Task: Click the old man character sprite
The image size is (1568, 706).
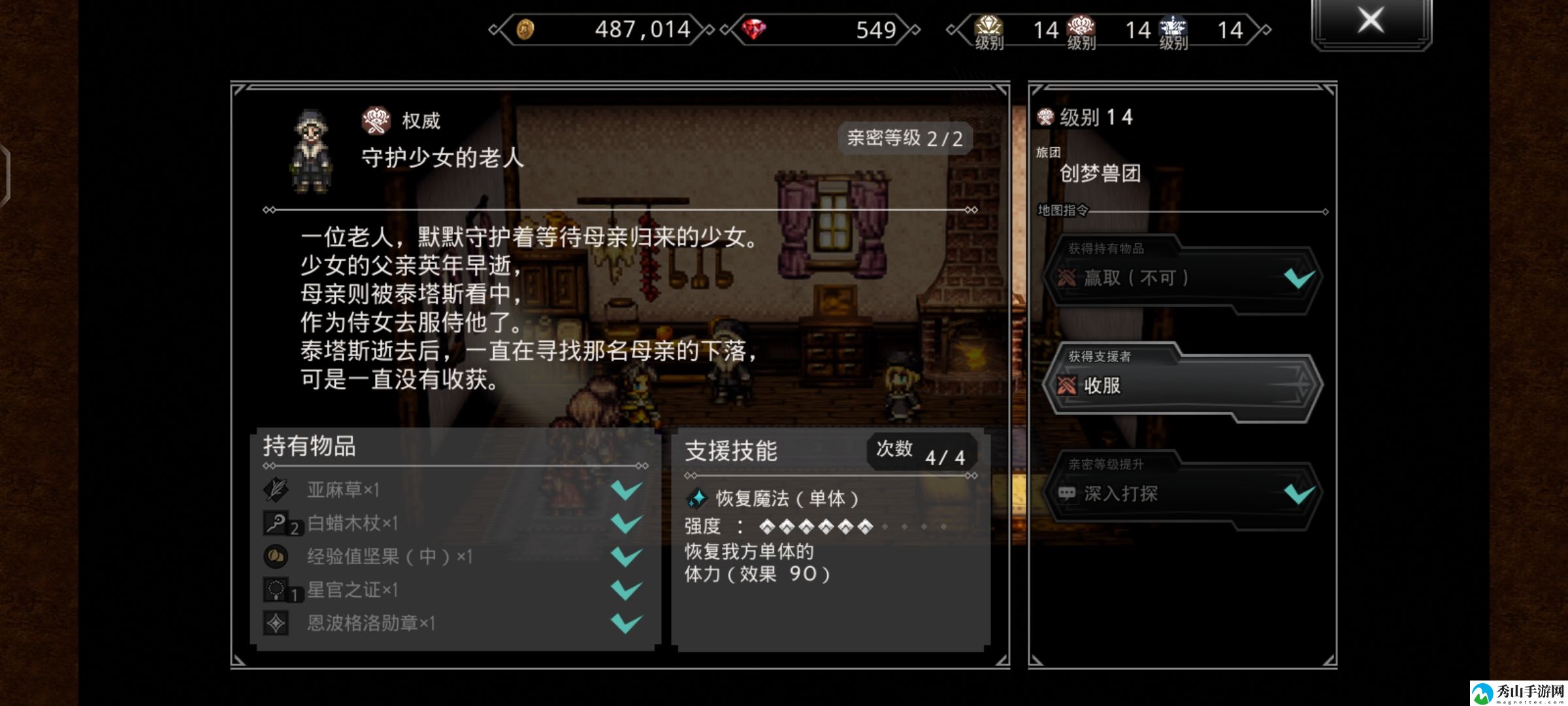Action: (312, 152)
